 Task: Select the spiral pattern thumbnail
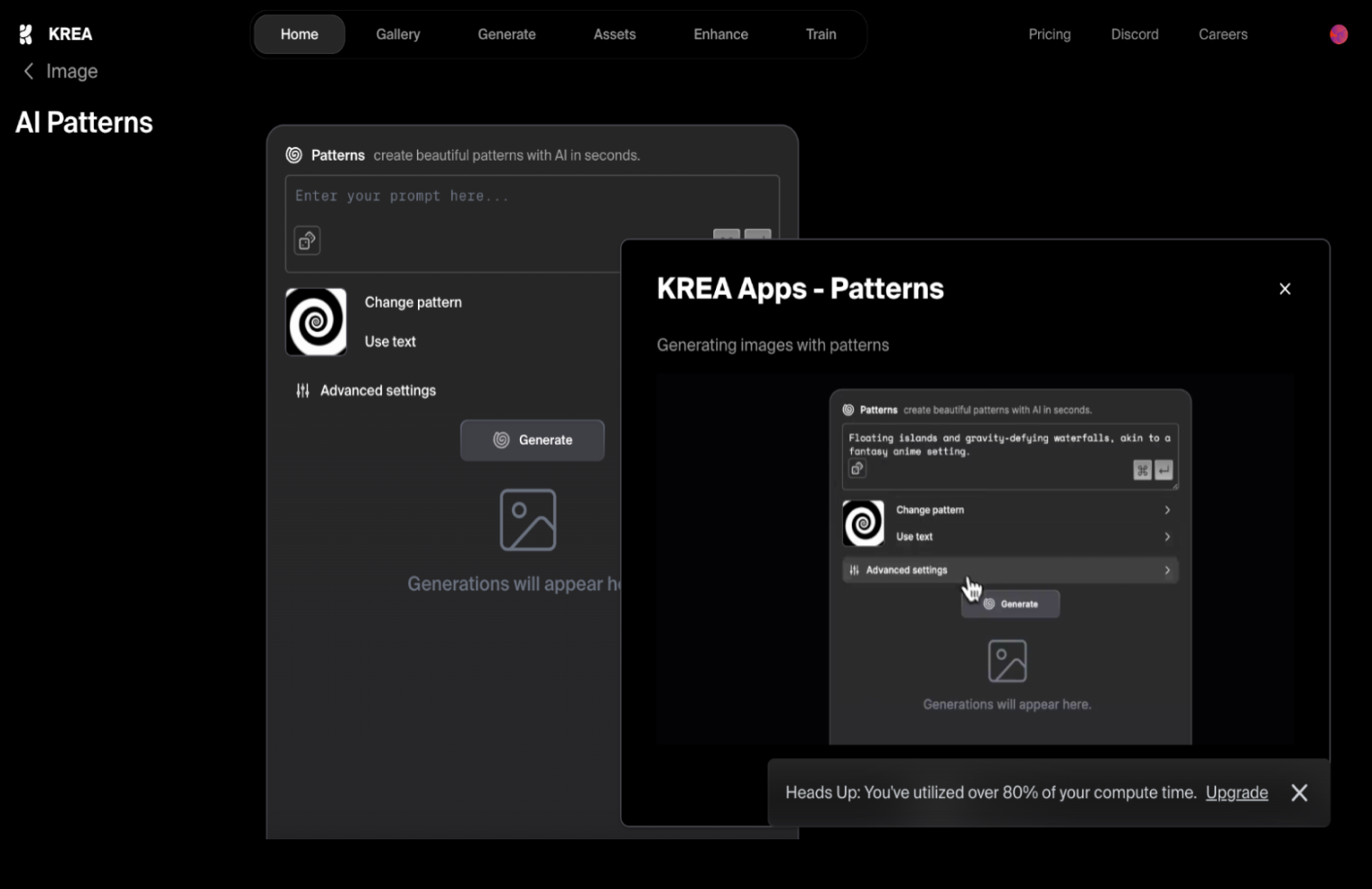click(316, 321)
